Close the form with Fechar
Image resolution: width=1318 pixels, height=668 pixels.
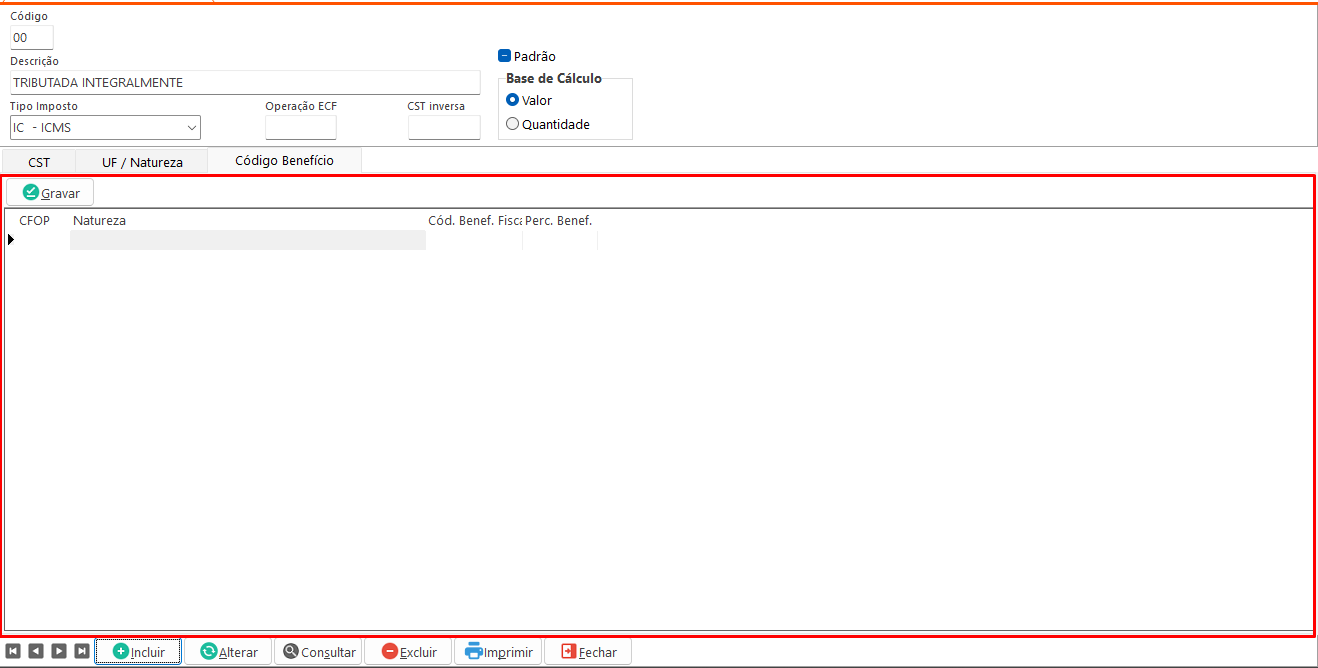point(588,652)
